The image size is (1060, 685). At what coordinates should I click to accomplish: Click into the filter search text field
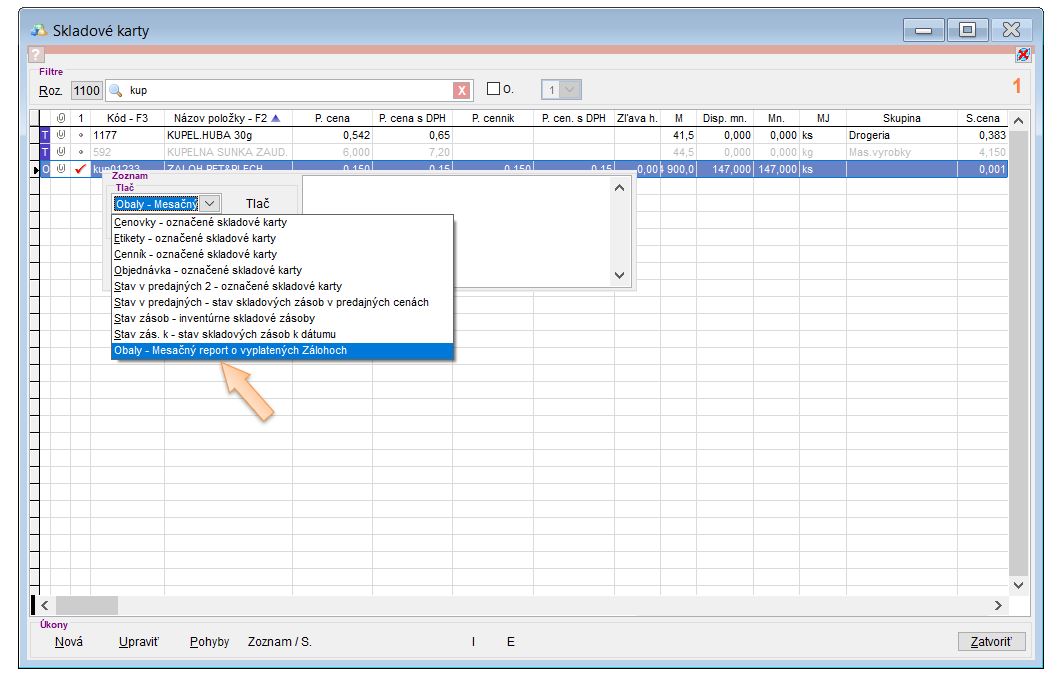tap(285, 91)
